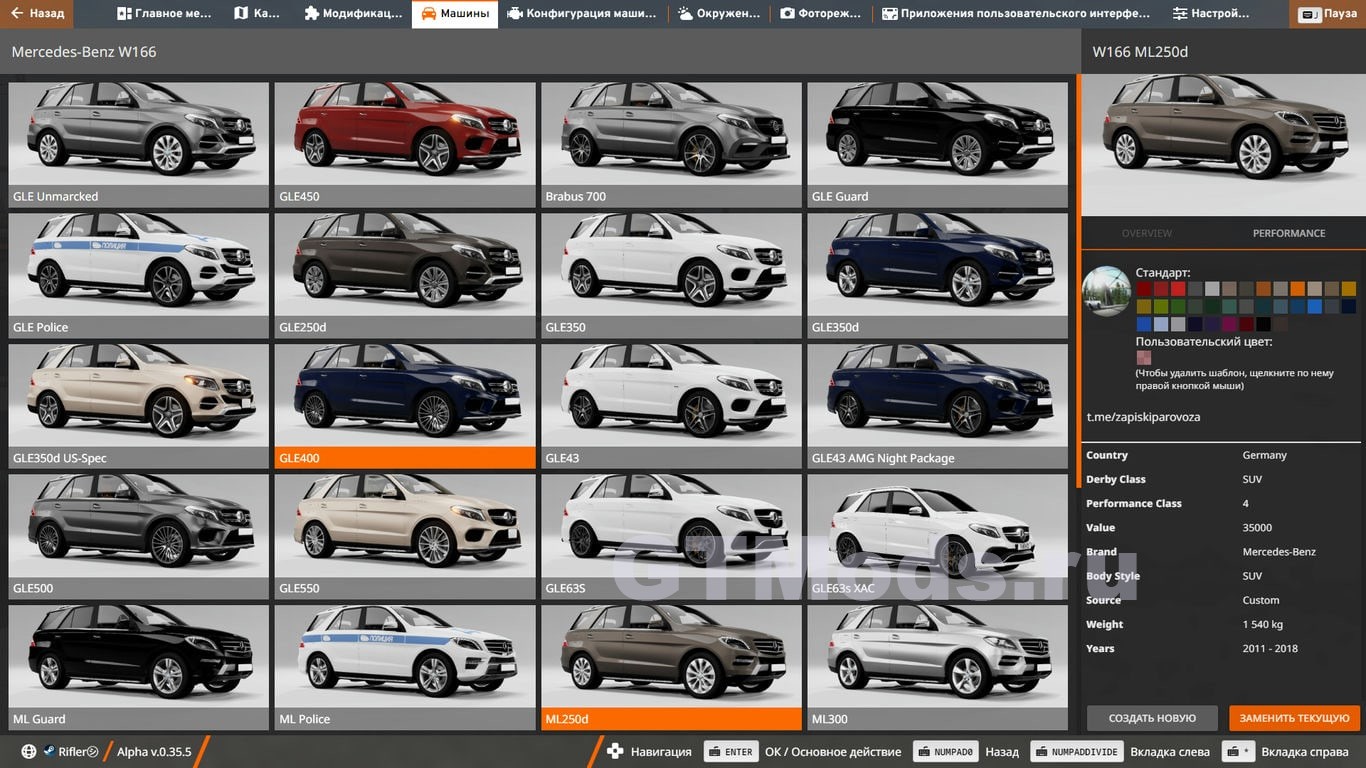Select the GLE63S car thumbnail

coord(671,536)
